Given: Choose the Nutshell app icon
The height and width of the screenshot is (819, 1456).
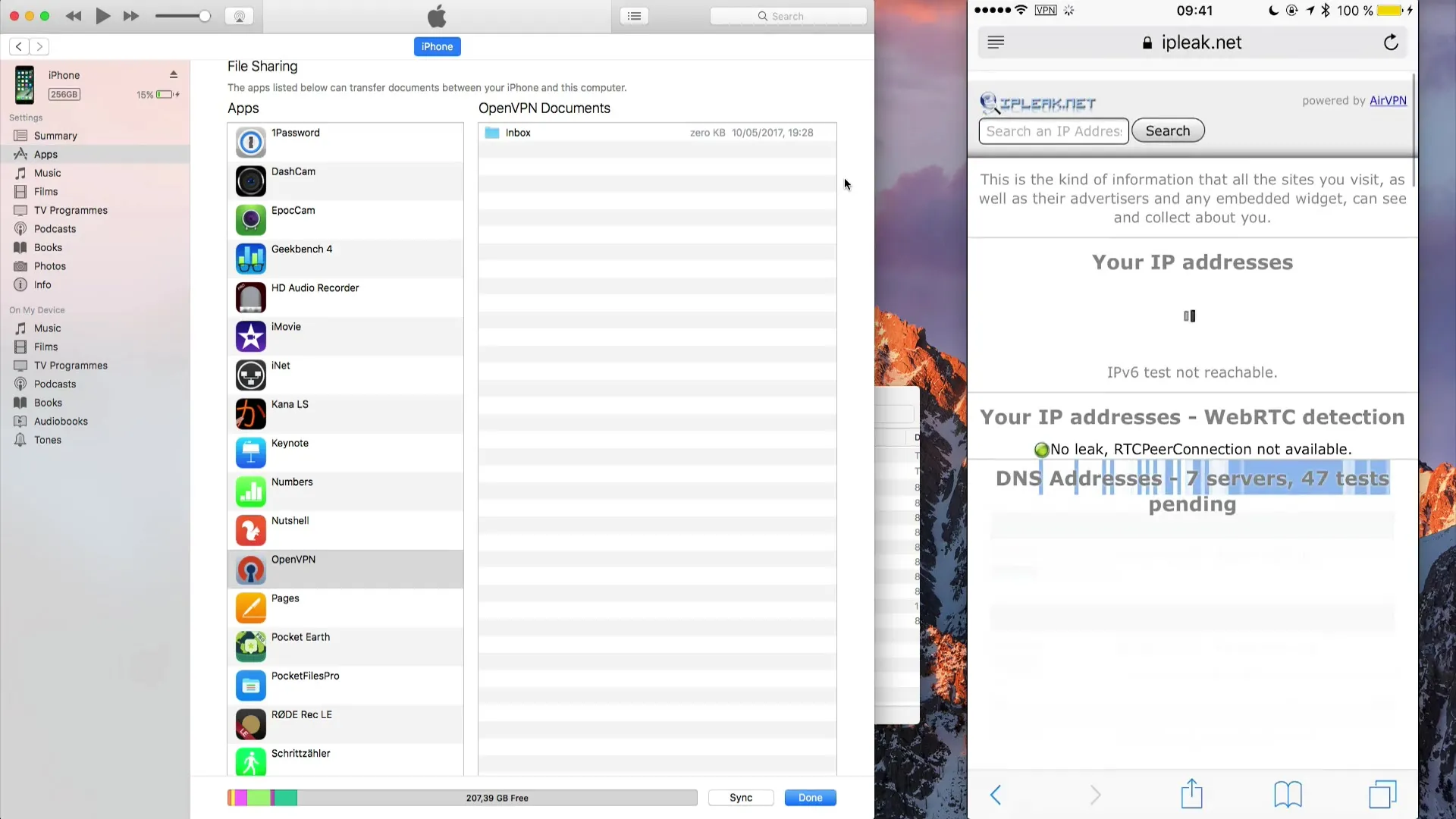Looking at the screenshot, I should pos(250,530).
